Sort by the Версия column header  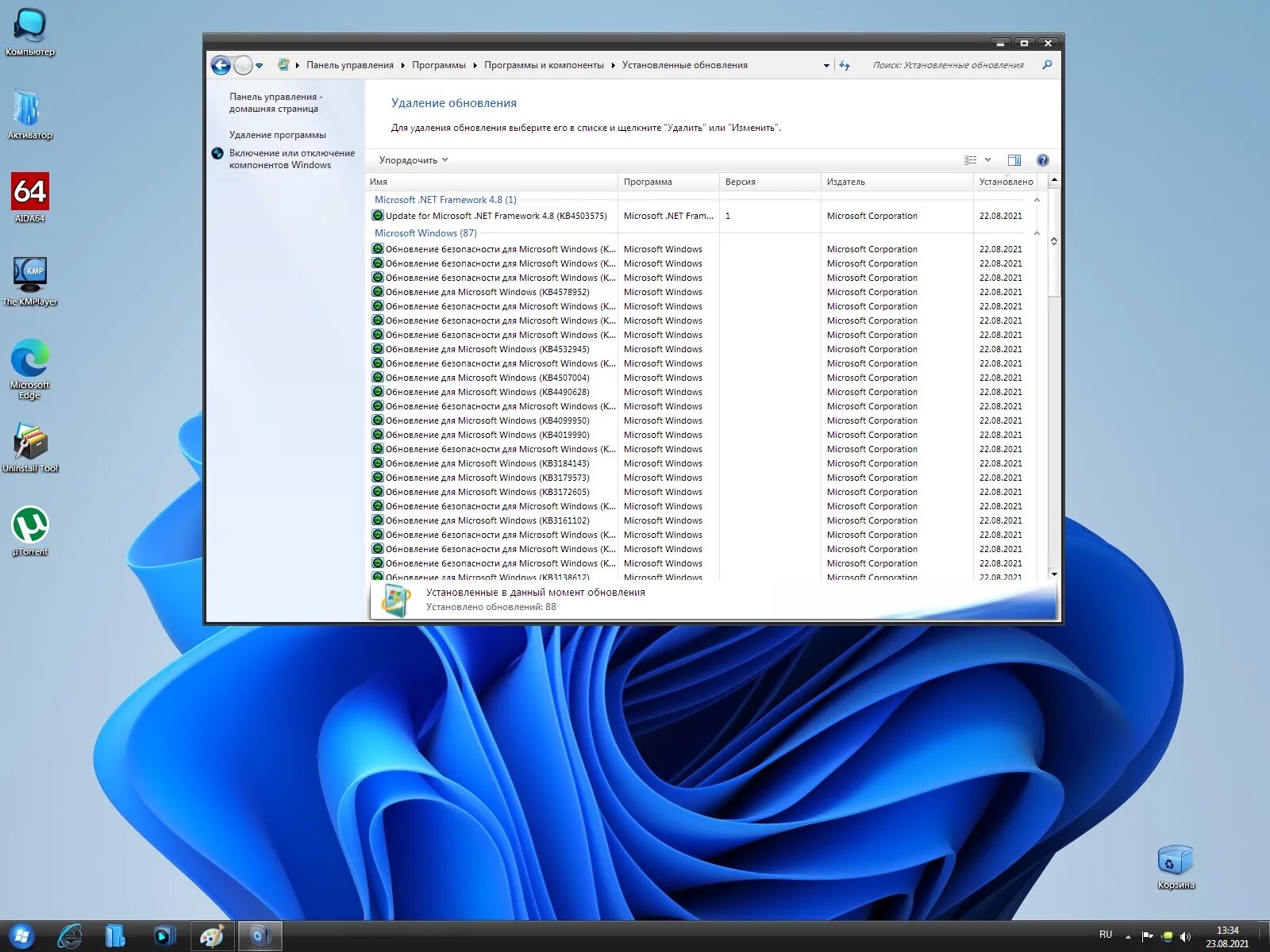pyautogui.click(x=770, y=182)
